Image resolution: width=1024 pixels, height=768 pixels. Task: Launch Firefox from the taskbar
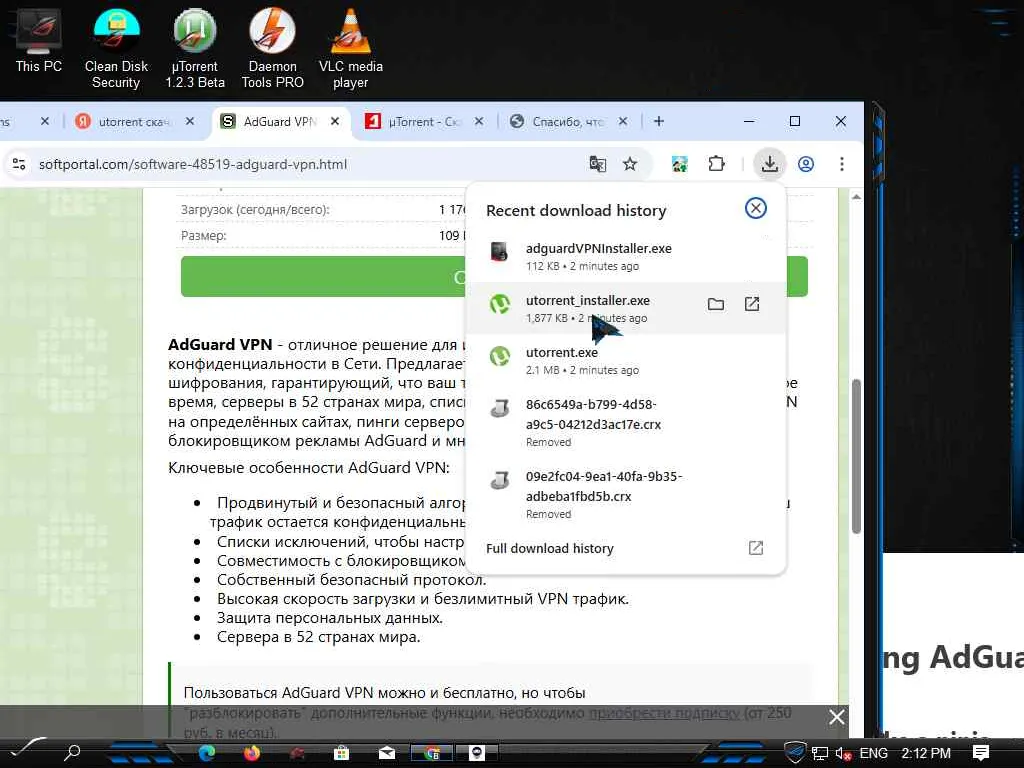coord(251,753)
